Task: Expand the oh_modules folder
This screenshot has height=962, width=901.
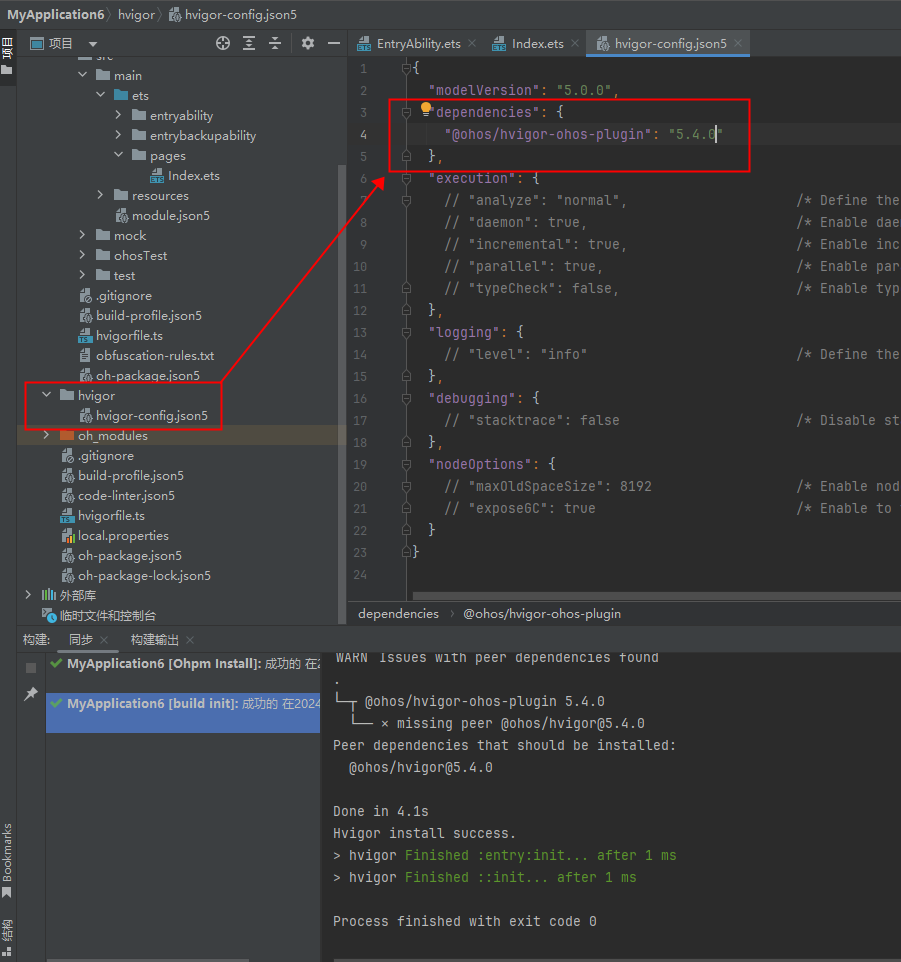Action: 45,435
